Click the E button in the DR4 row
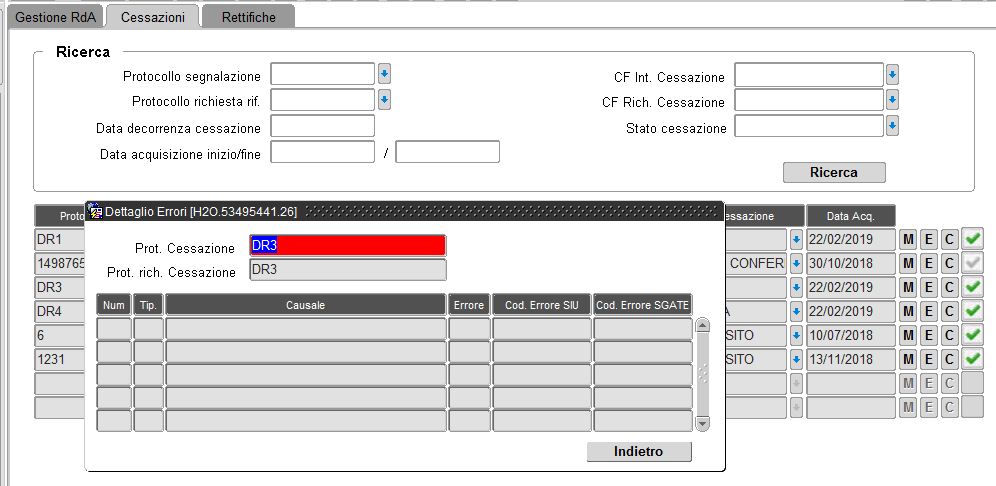This screenshot has width=996, height=486. tap(929, 312)
